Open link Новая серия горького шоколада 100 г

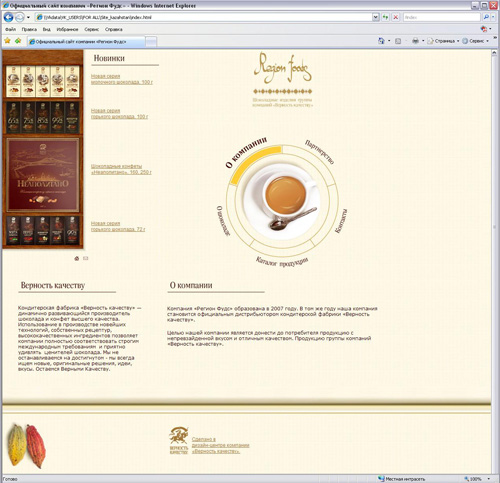[x=119, y=113]
